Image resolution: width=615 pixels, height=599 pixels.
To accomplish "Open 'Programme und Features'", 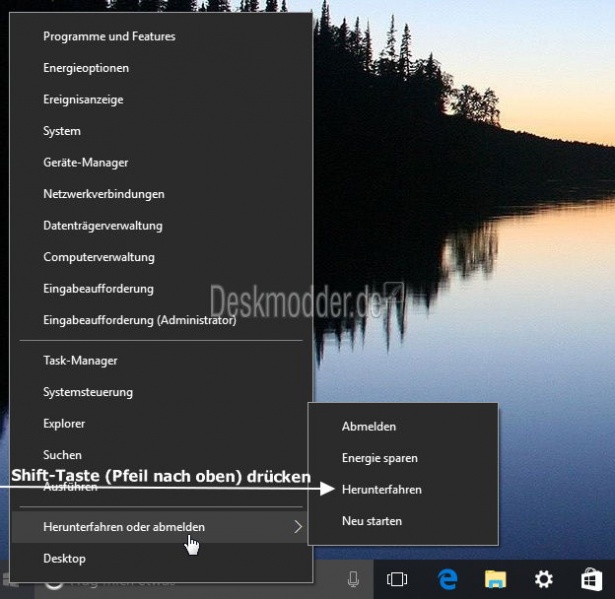I will 109,36.
